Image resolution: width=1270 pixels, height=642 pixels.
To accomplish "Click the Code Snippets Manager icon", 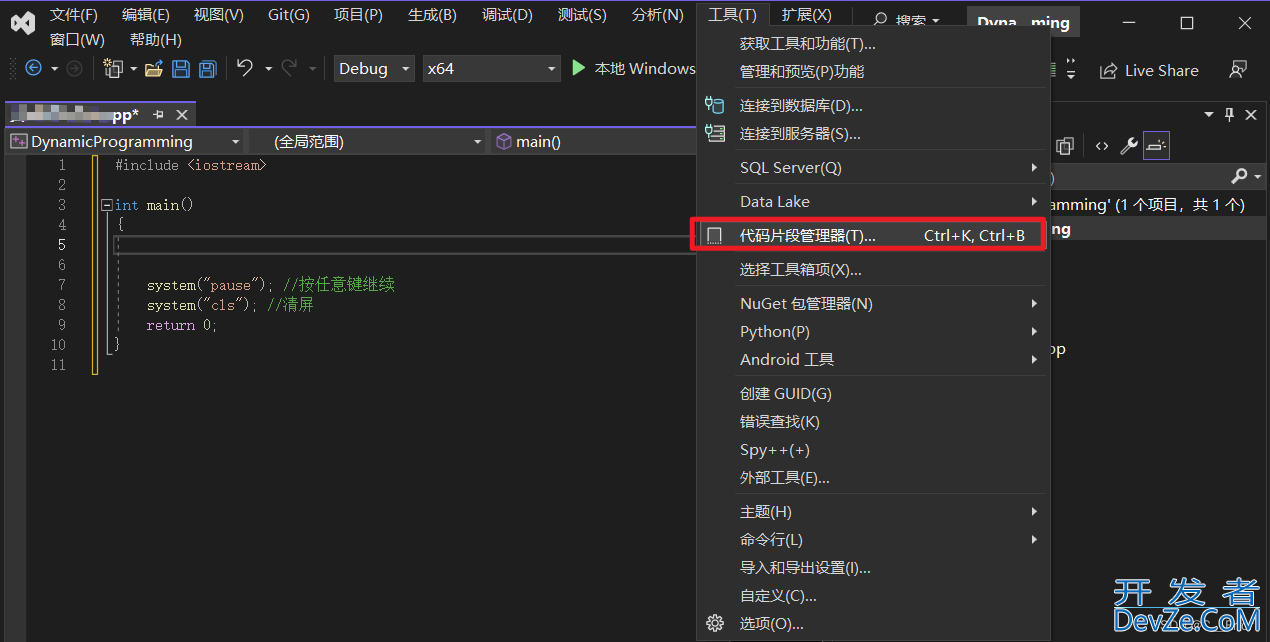I will (715, 236).
